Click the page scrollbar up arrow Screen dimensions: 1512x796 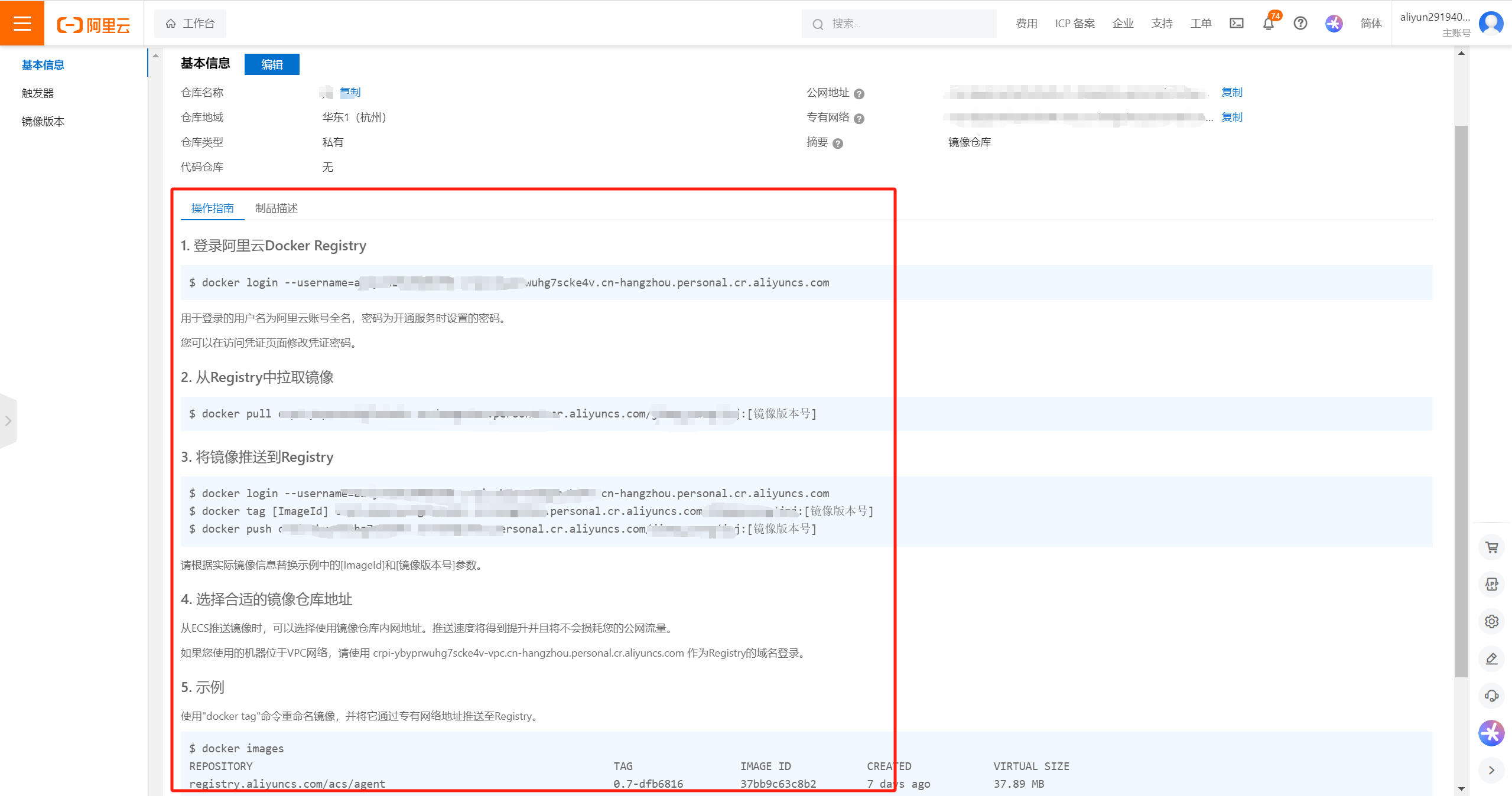(1461, 53)
